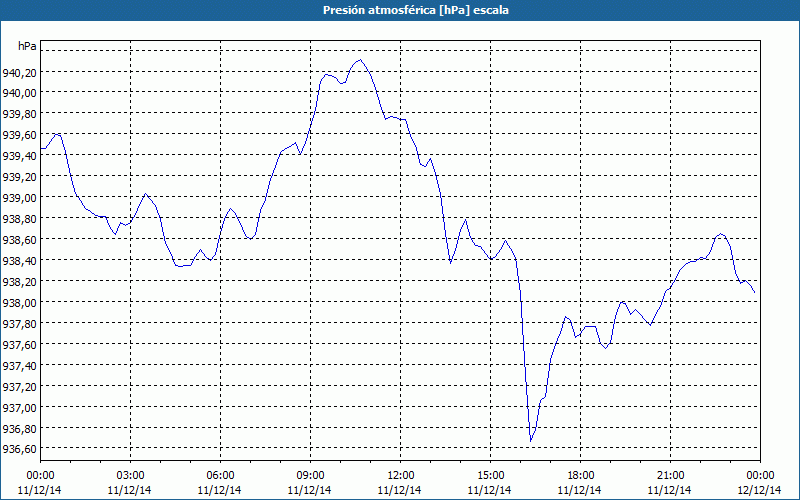Click the 18:00 time label

tap(580, 476)
